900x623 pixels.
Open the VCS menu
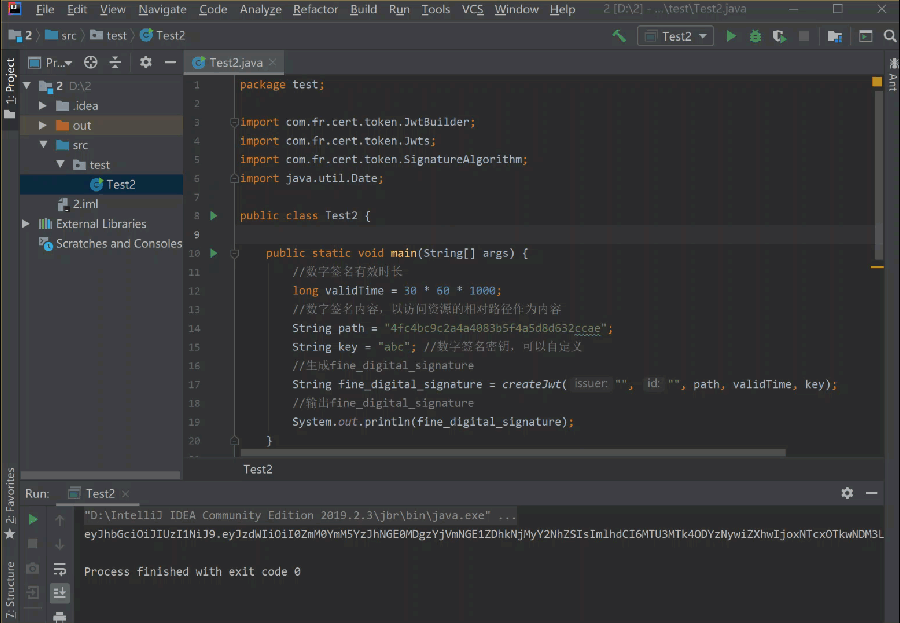pos(472,9)
